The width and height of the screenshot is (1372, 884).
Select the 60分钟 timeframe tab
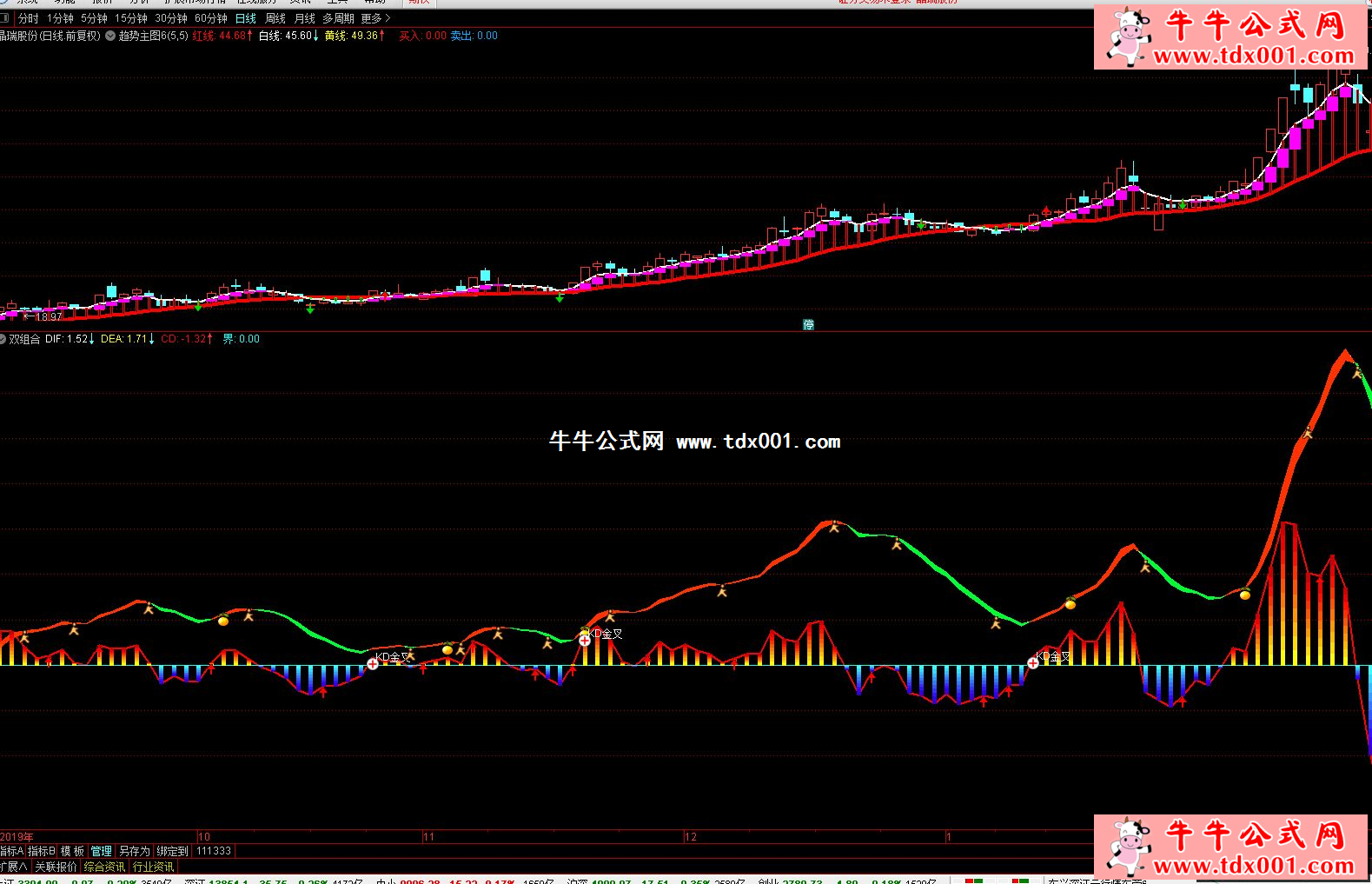210,18
